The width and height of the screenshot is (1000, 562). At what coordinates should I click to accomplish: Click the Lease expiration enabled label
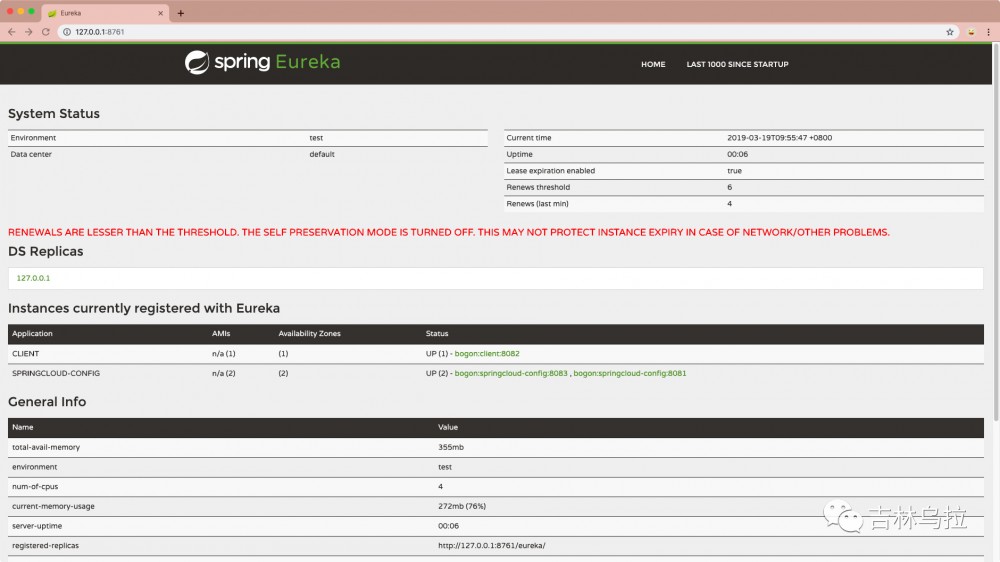(x=550, y=171)
